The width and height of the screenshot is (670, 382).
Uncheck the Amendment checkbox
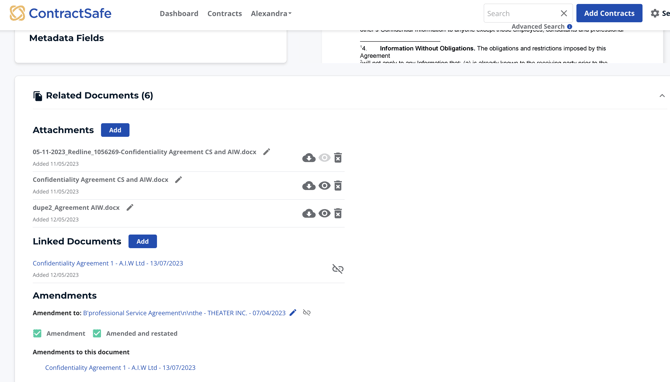pos(37,333)
